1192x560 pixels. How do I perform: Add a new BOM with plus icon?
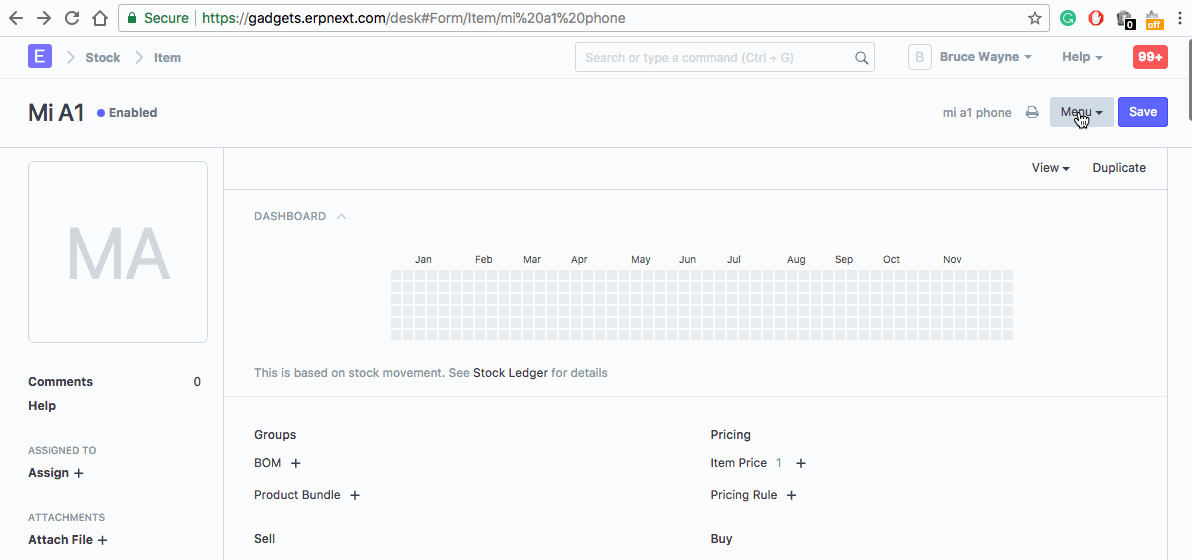coord(296,463)
